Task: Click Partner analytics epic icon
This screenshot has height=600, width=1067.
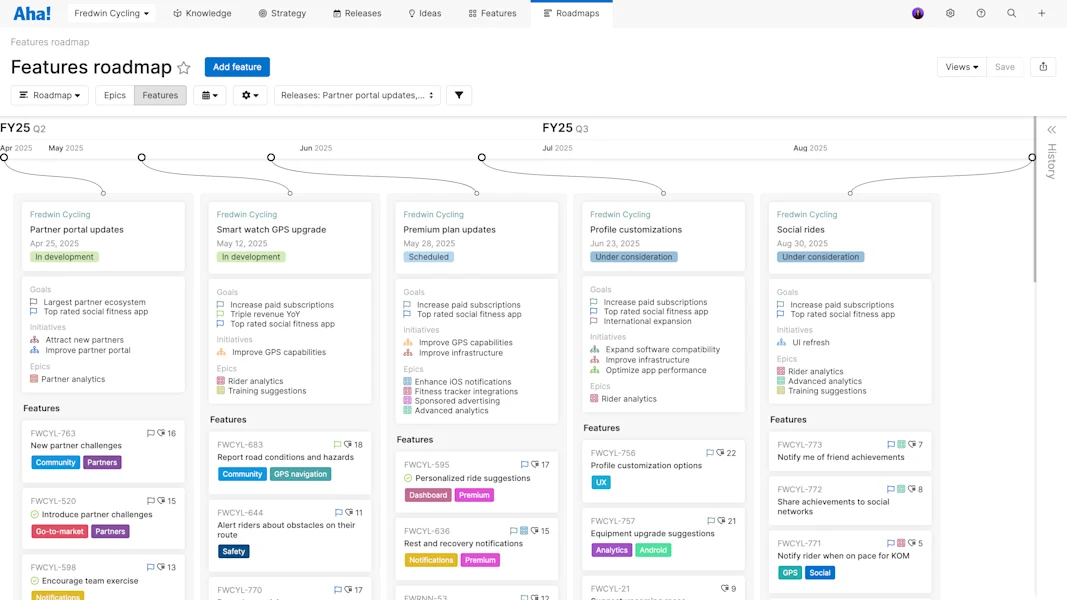Action: tap(34, 379)
